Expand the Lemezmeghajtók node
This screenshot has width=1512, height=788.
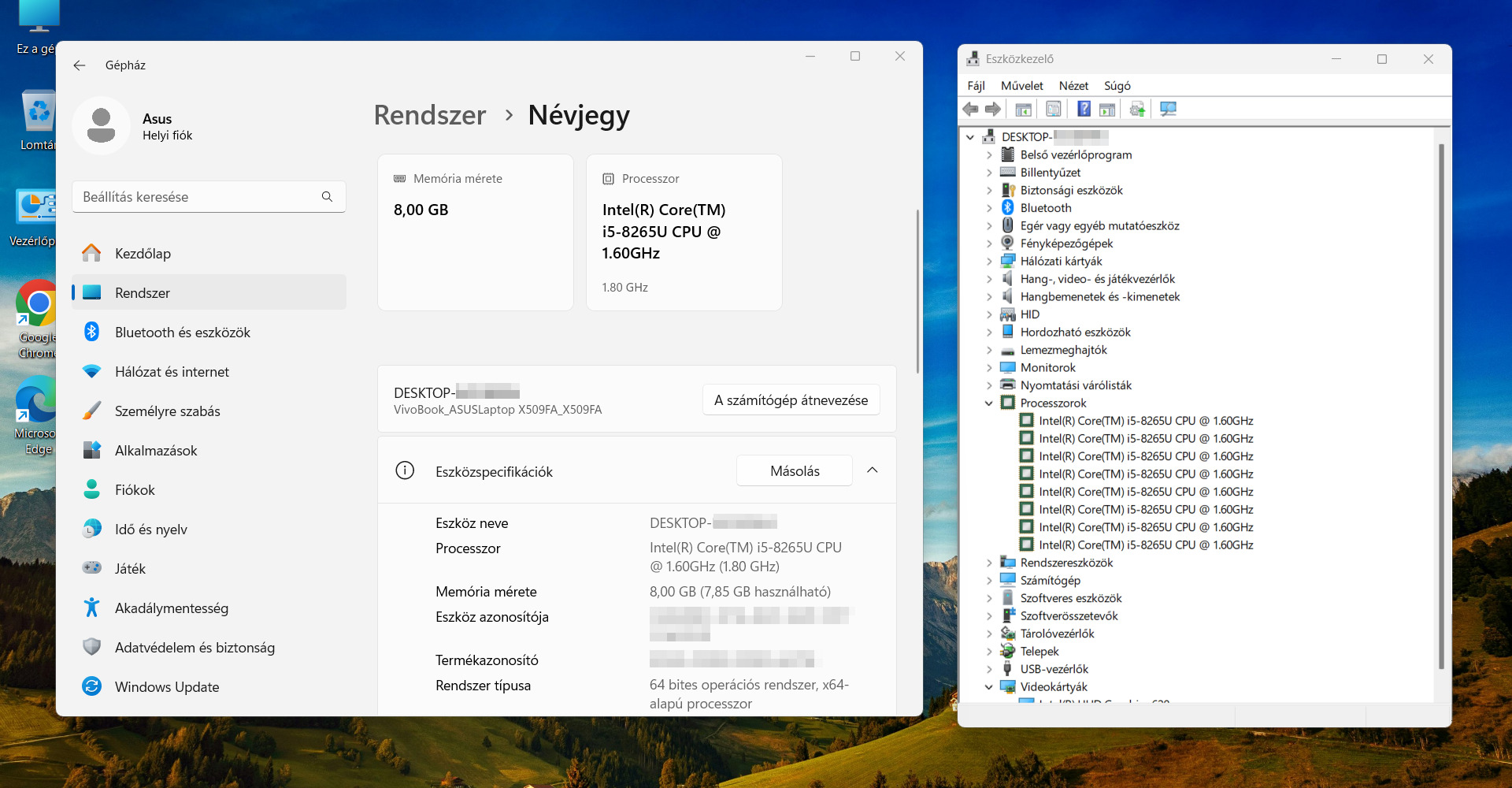click(x=989, y=350)
